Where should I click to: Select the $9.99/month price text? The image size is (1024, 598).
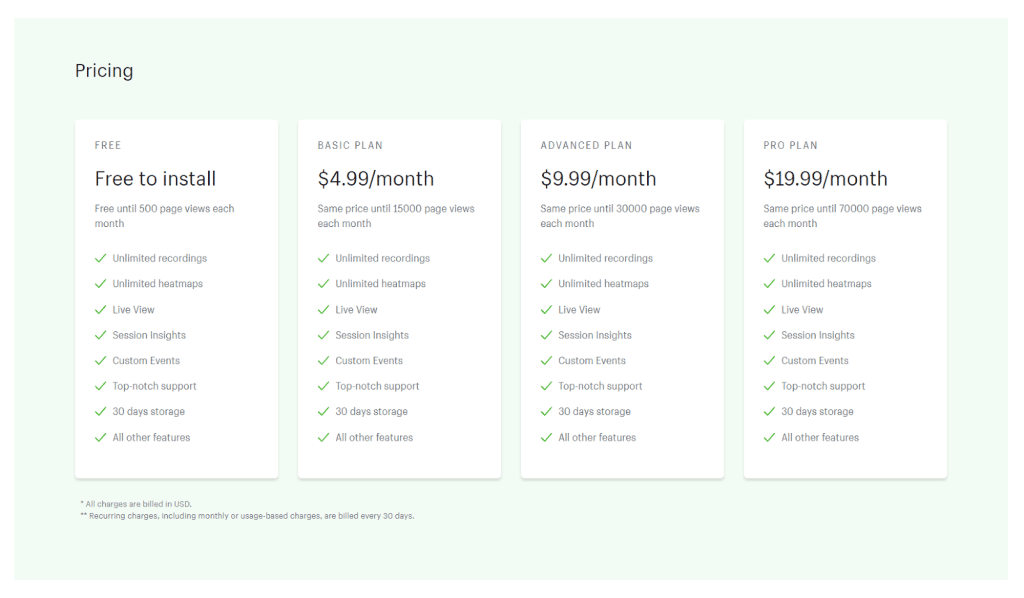(599, 179)
